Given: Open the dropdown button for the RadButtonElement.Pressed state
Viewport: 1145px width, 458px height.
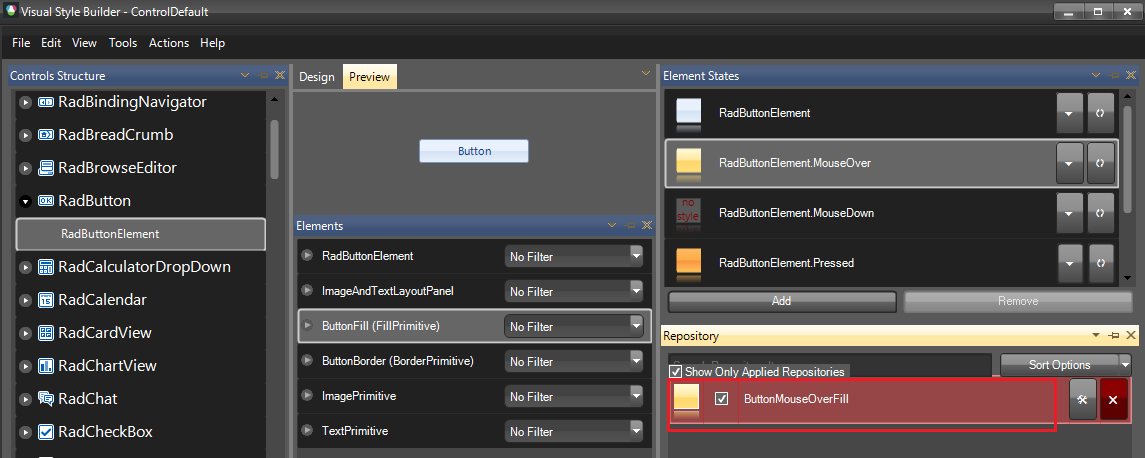Looking at the screenshot, I should 1070,262.
